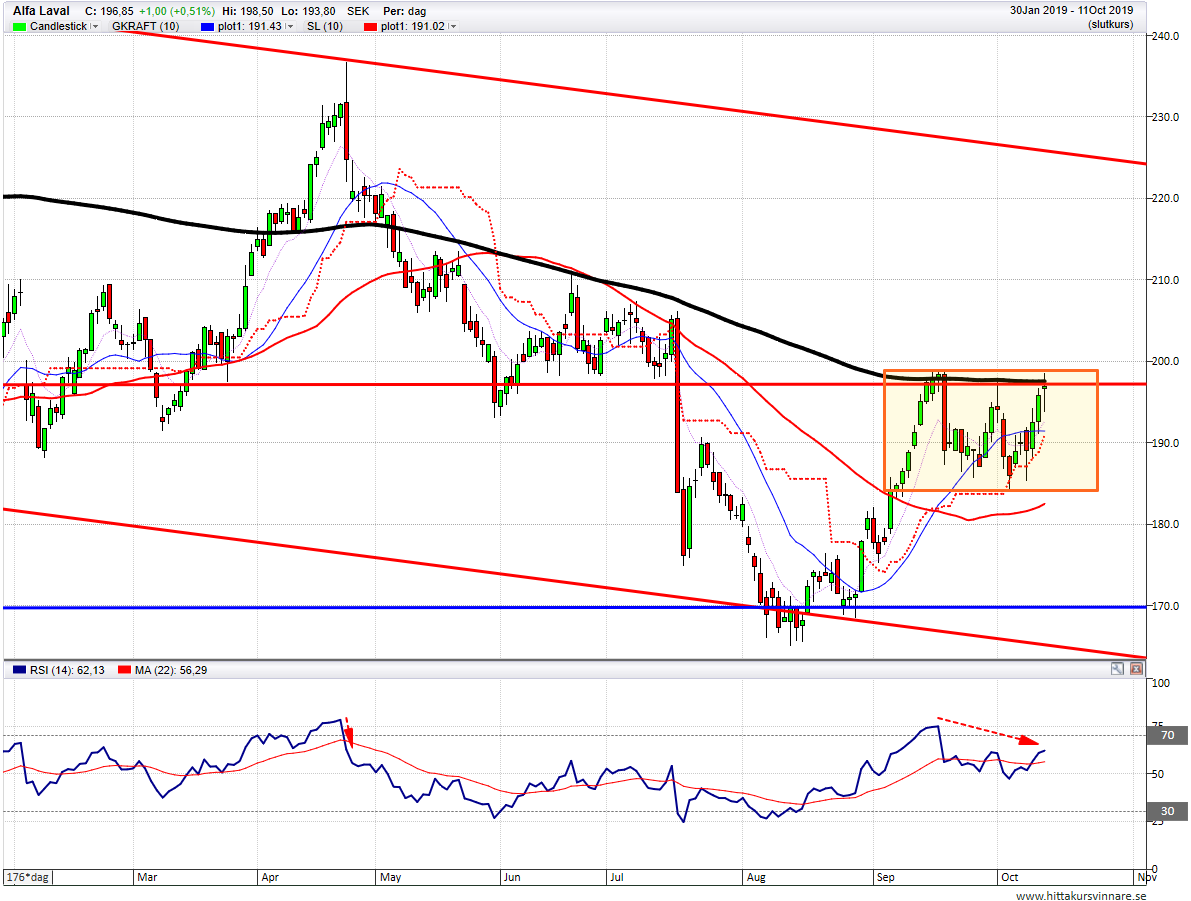Select the SL (10) indicator label

(324, 26)
